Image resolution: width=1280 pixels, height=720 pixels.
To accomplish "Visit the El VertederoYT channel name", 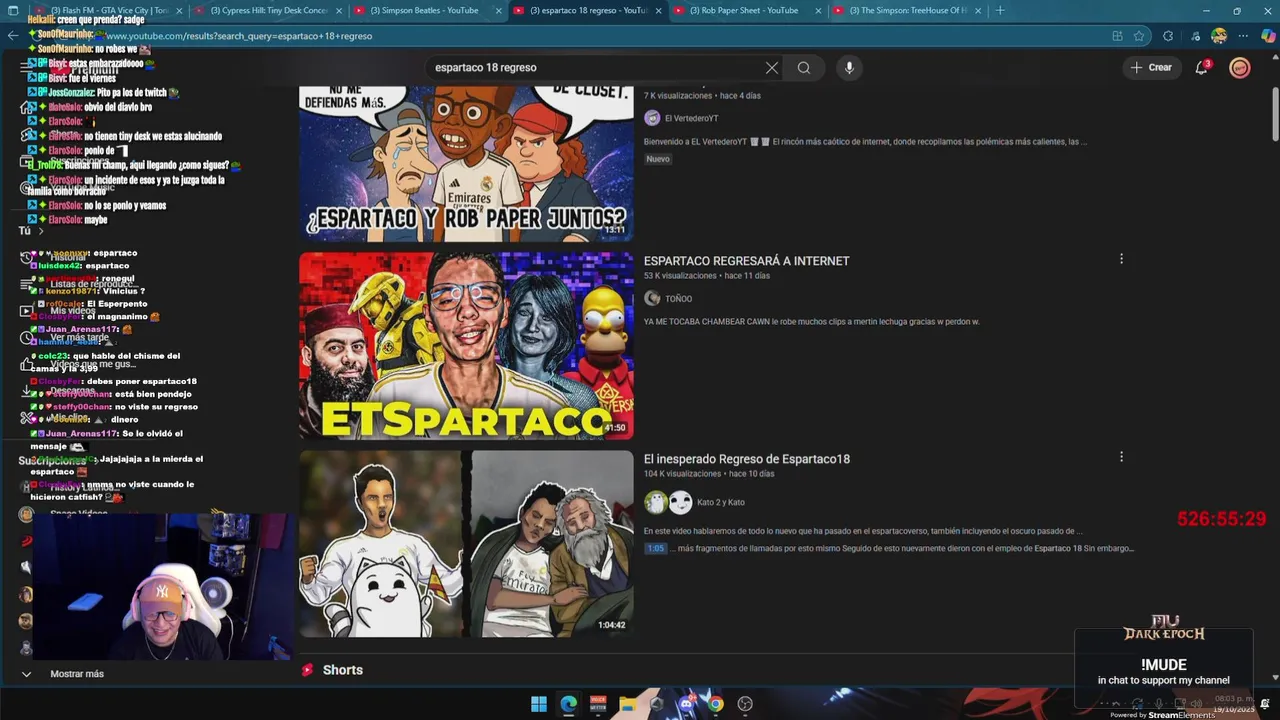I will click(691, 118).
